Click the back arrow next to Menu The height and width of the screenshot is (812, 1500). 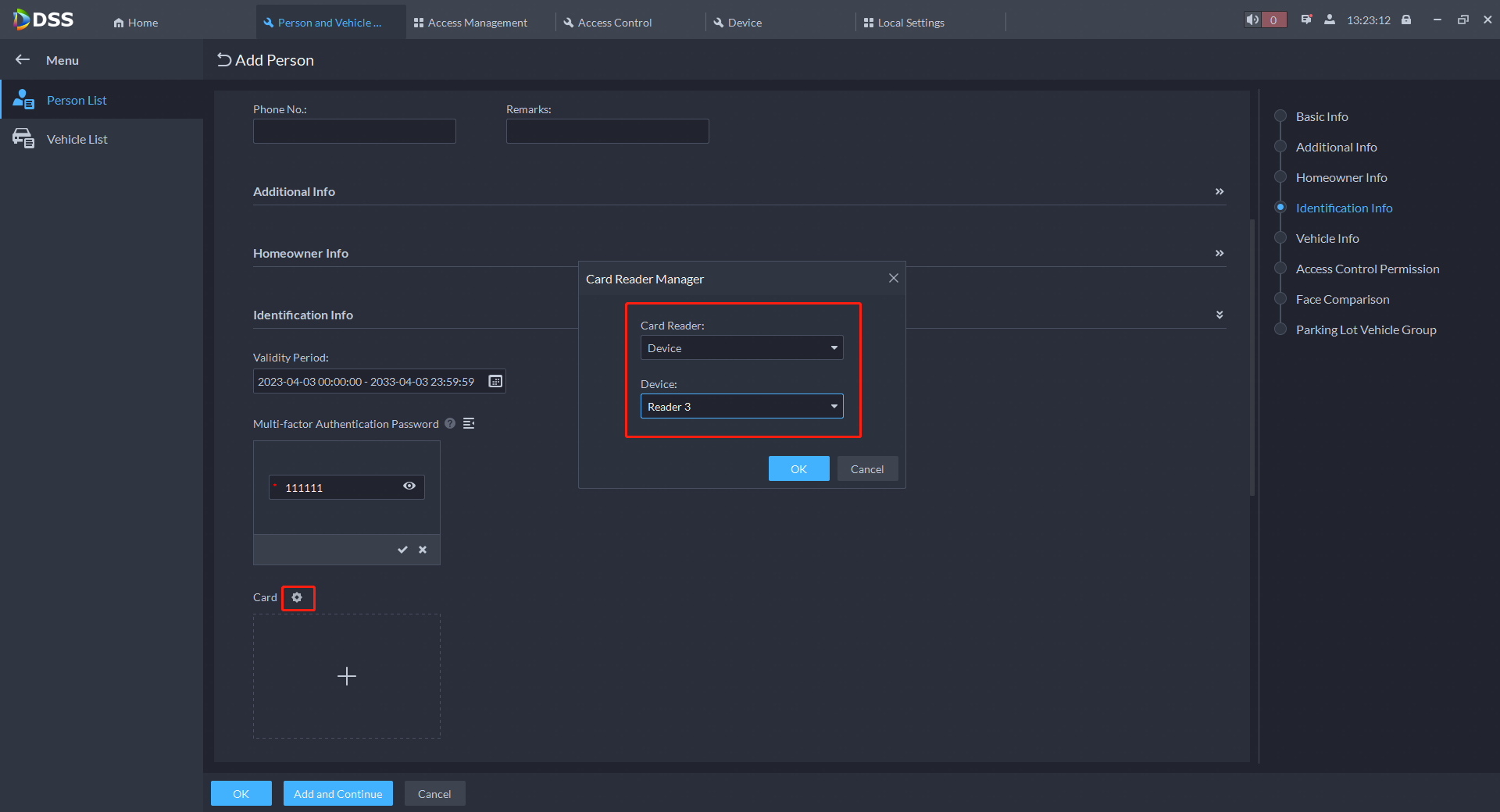click(x=23, y=60)
